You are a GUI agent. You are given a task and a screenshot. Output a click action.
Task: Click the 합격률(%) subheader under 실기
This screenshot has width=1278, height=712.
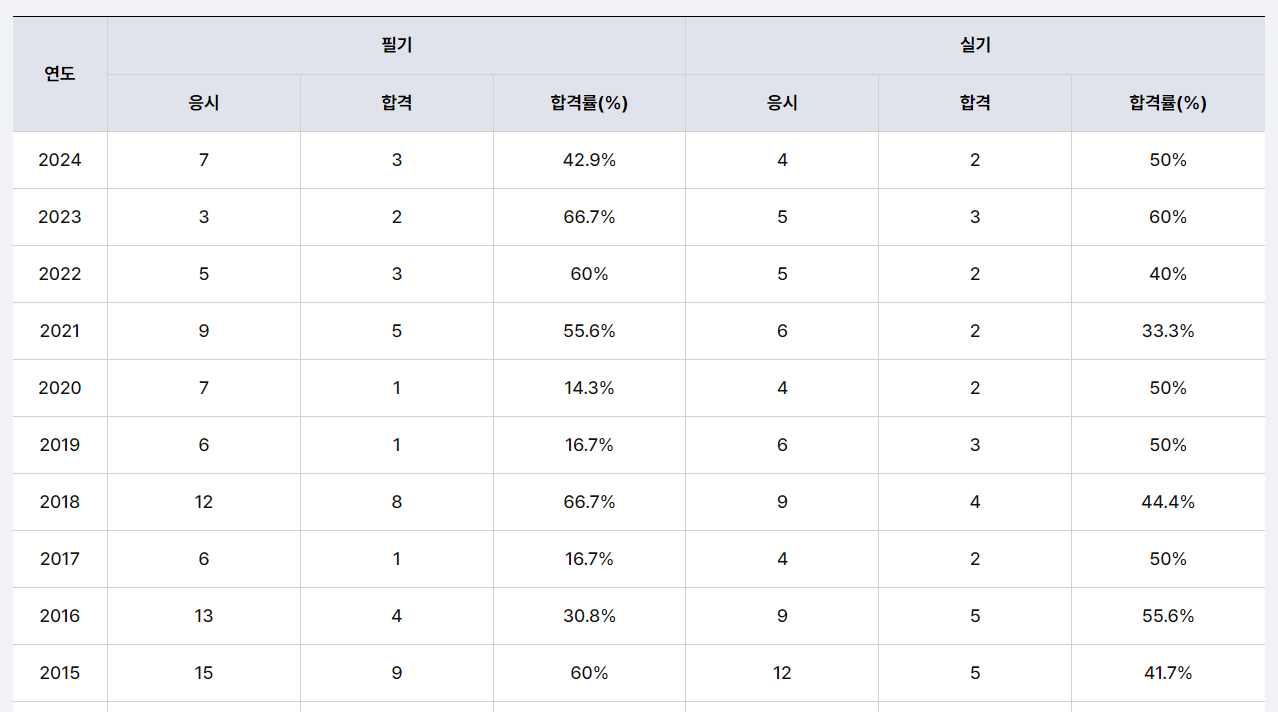(x=1167, y=103)
